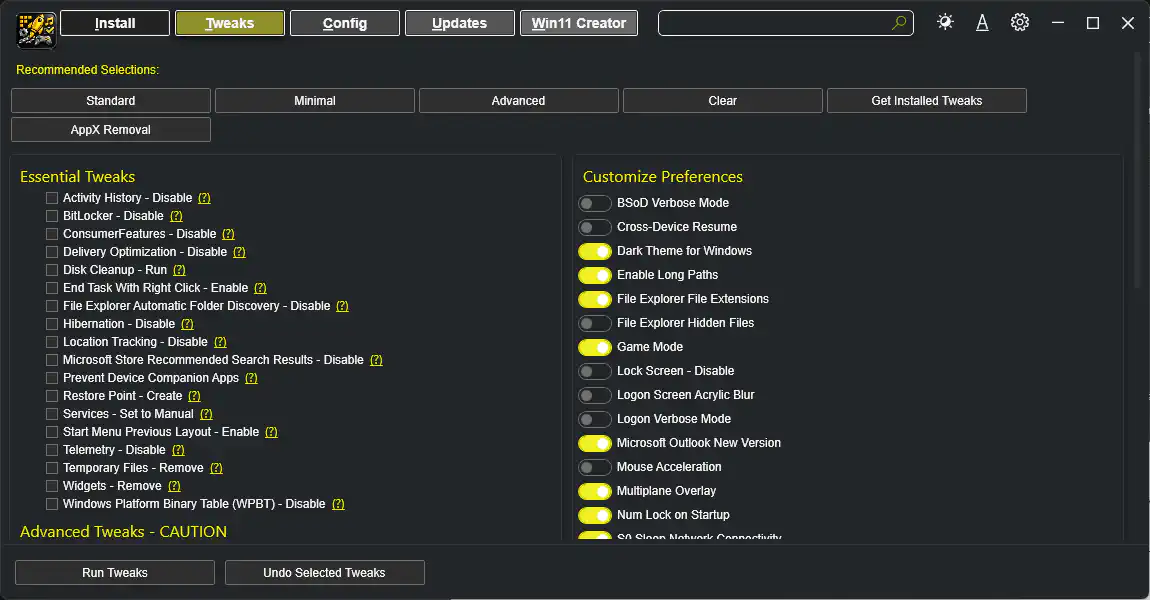Open help (?) for Hibernation - Disable

coord(187,323)
